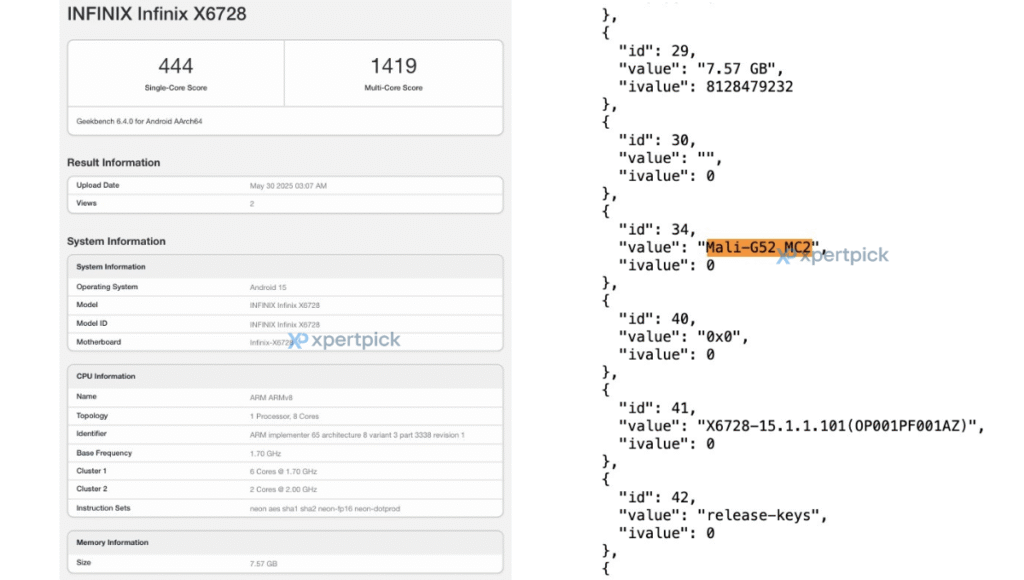
Task: Click the Result Information heading
Action: pyautogui.click(x=113, y=163)
